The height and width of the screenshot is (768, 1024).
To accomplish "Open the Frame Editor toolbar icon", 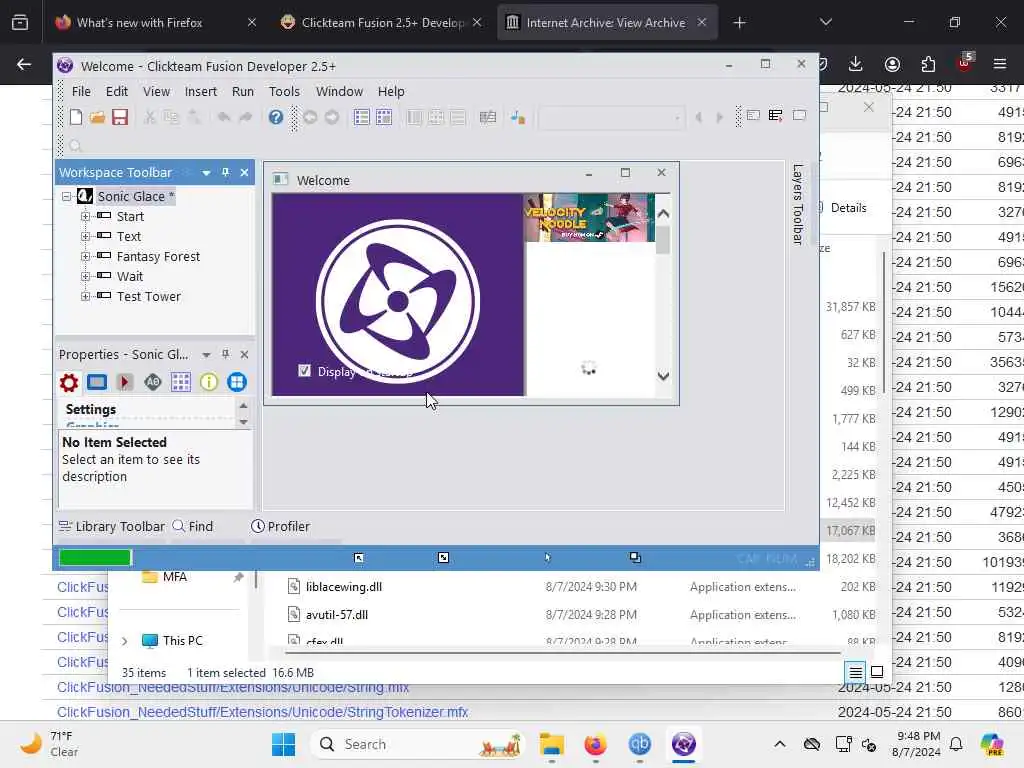I will pyautogui.click(x=384, y=117).
